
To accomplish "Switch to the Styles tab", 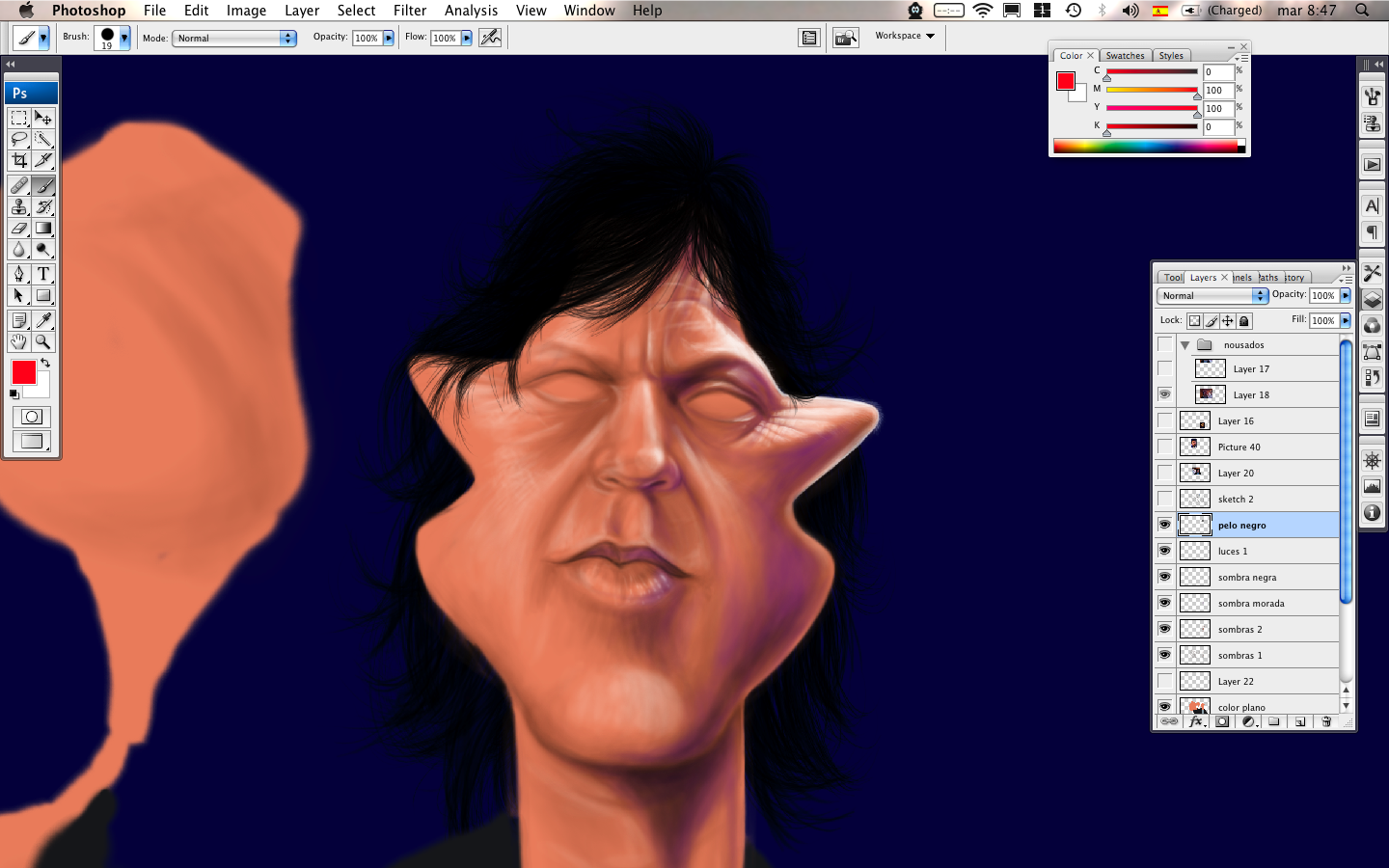I will pos(1171,56).
